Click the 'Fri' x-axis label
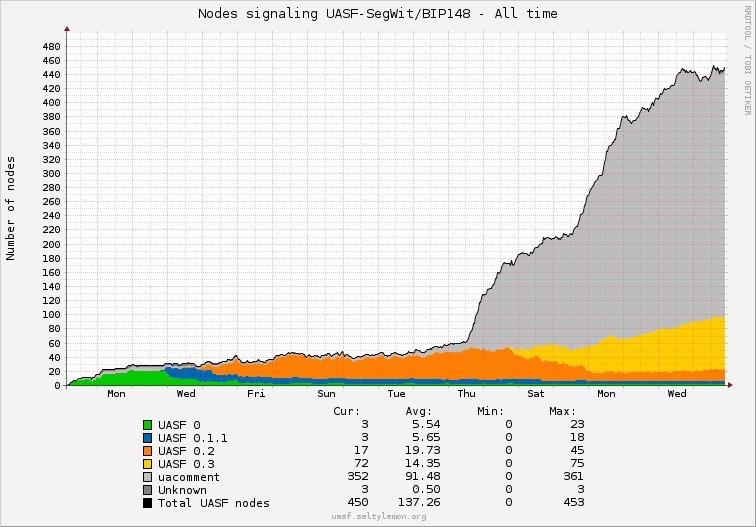 click(x=257, y=394)
